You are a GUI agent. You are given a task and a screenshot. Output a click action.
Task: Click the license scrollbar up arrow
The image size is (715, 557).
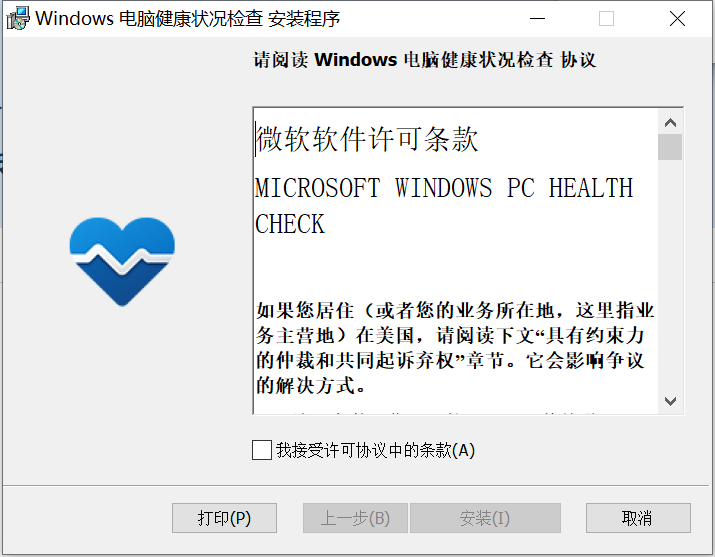coord(670,122)
